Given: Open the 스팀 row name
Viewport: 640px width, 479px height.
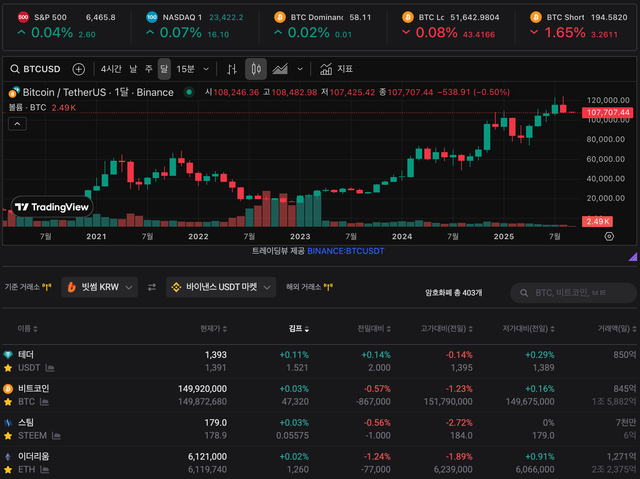Looking at the screenshot, I should tap(26, 422).
